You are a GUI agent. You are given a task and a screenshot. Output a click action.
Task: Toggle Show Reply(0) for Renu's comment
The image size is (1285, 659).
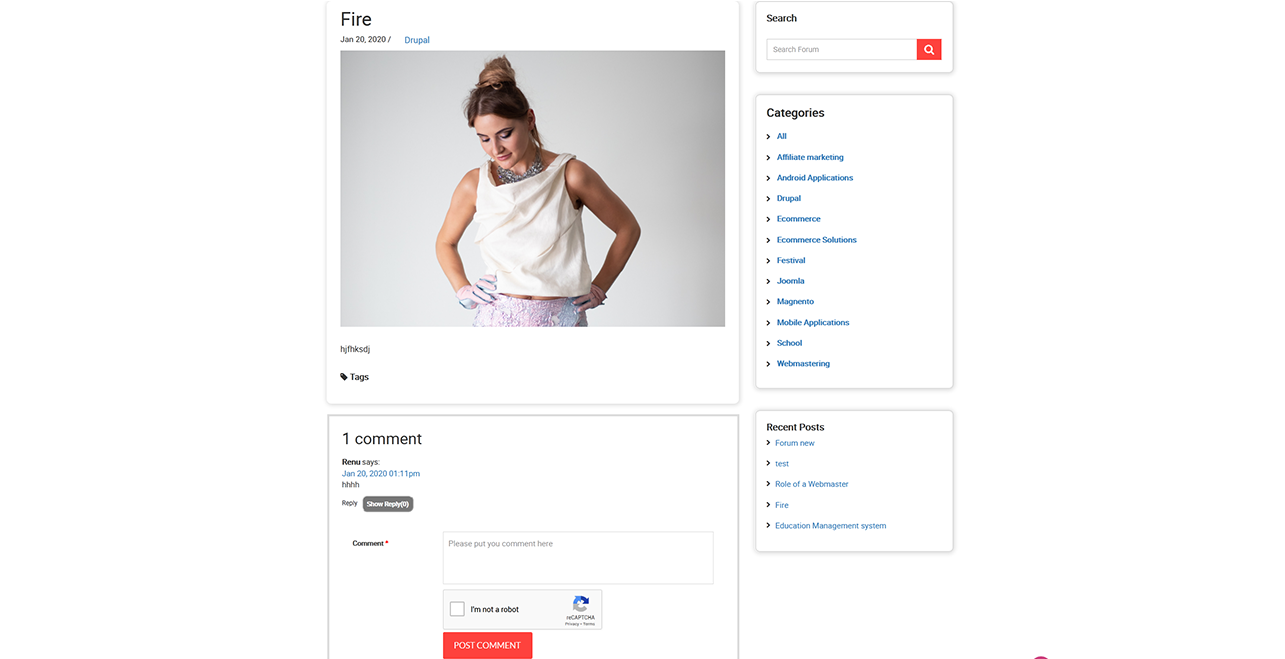coord(388,504)
